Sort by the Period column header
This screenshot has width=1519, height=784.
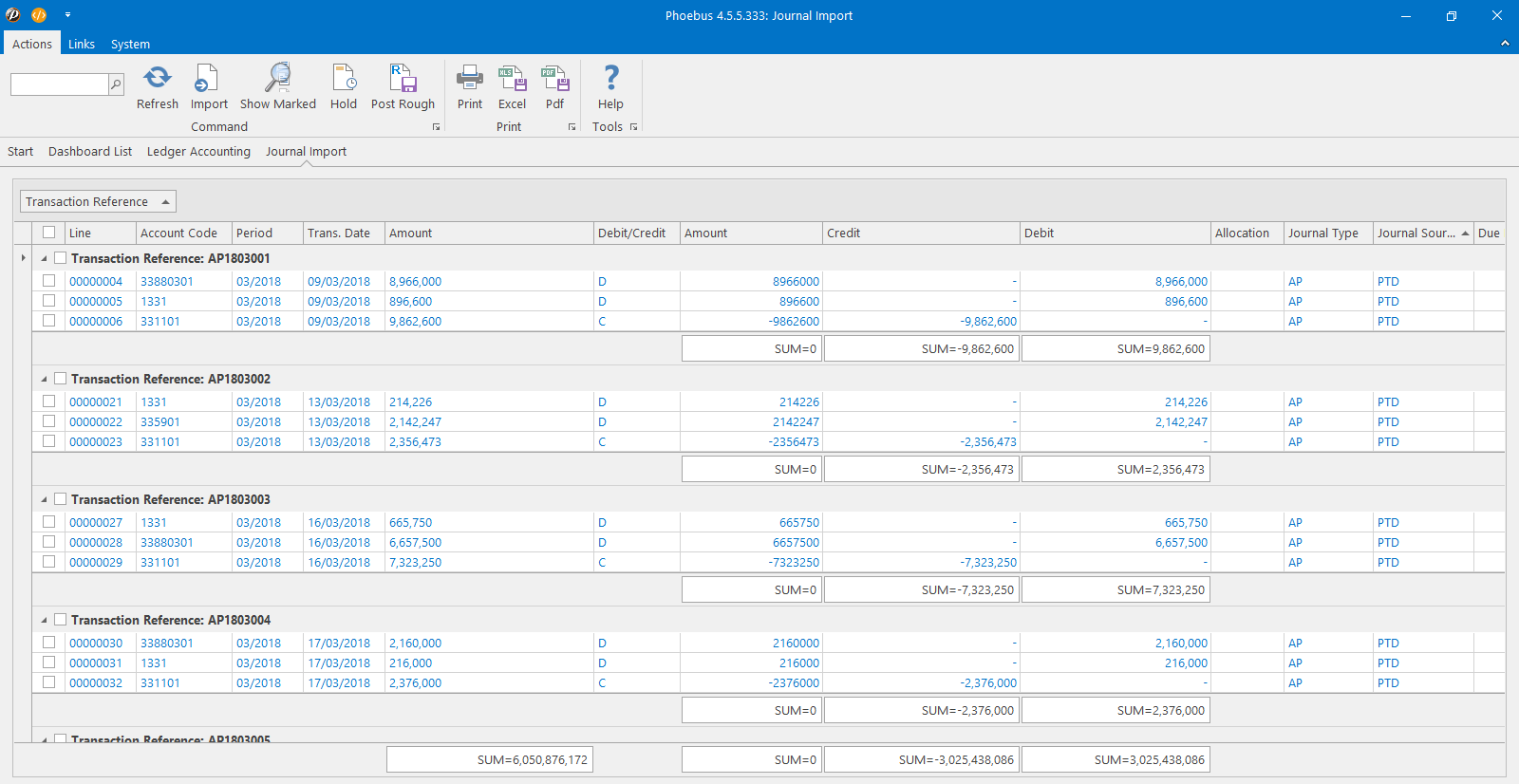[268, 233]
